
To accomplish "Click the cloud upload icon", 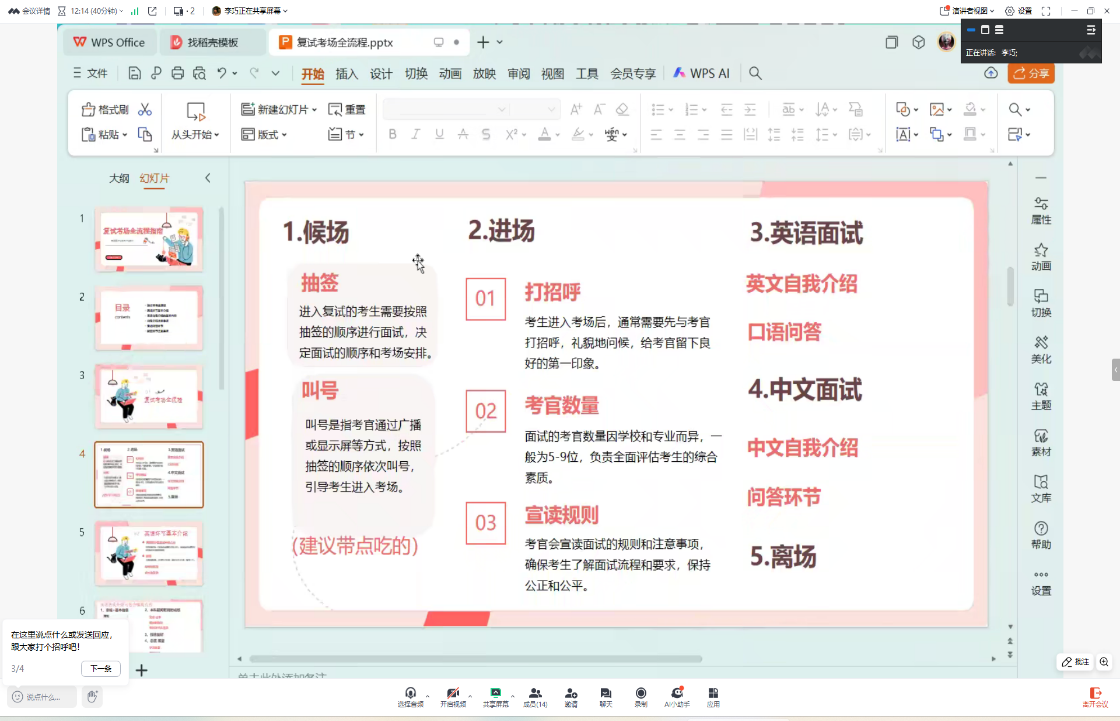I will 991,73.
